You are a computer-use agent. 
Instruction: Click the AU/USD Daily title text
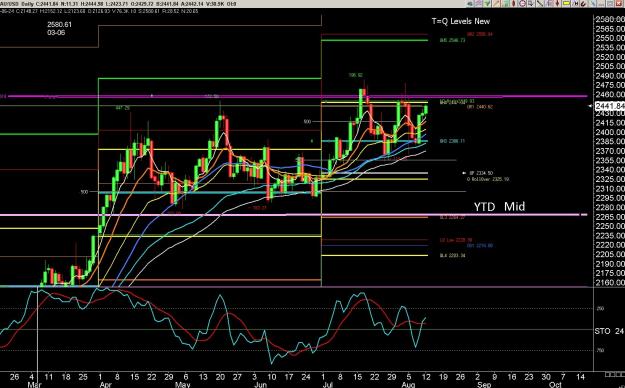18,4
